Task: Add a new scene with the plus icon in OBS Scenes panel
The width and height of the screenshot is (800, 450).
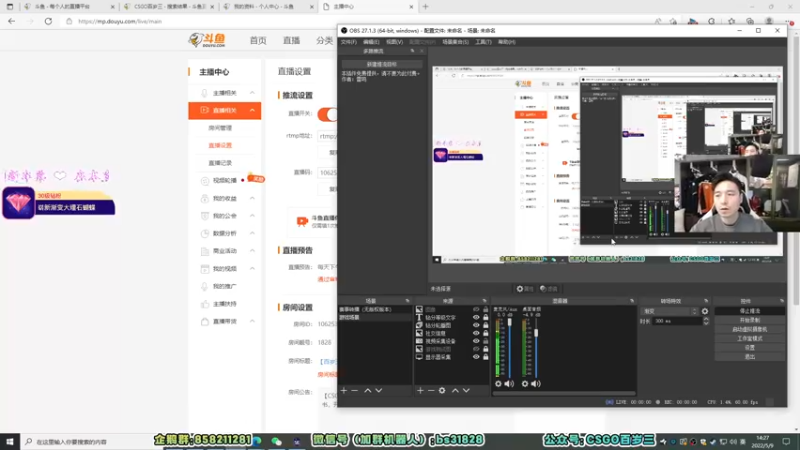Action: [x=344, y=390]
